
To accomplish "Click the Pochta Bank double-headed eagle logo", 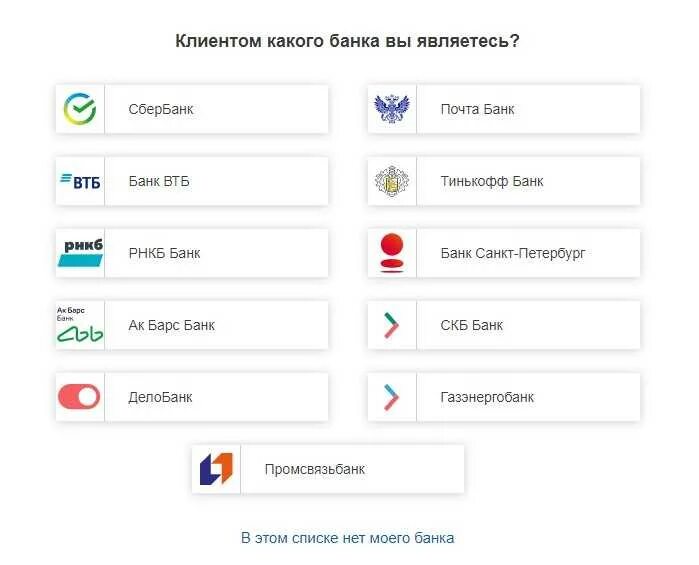I will (392, 109).
